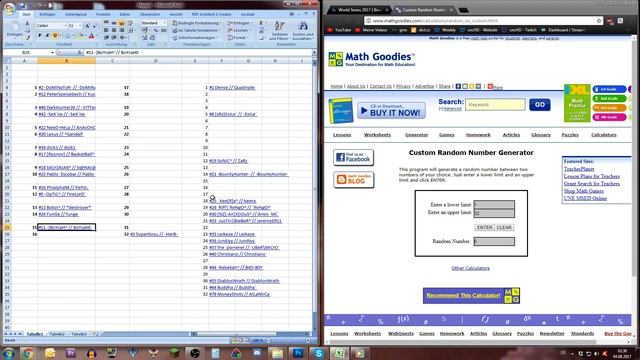Screen dimensions: 640x360
Task: Click the lower limit input field
Action: (x=494, y=204)
